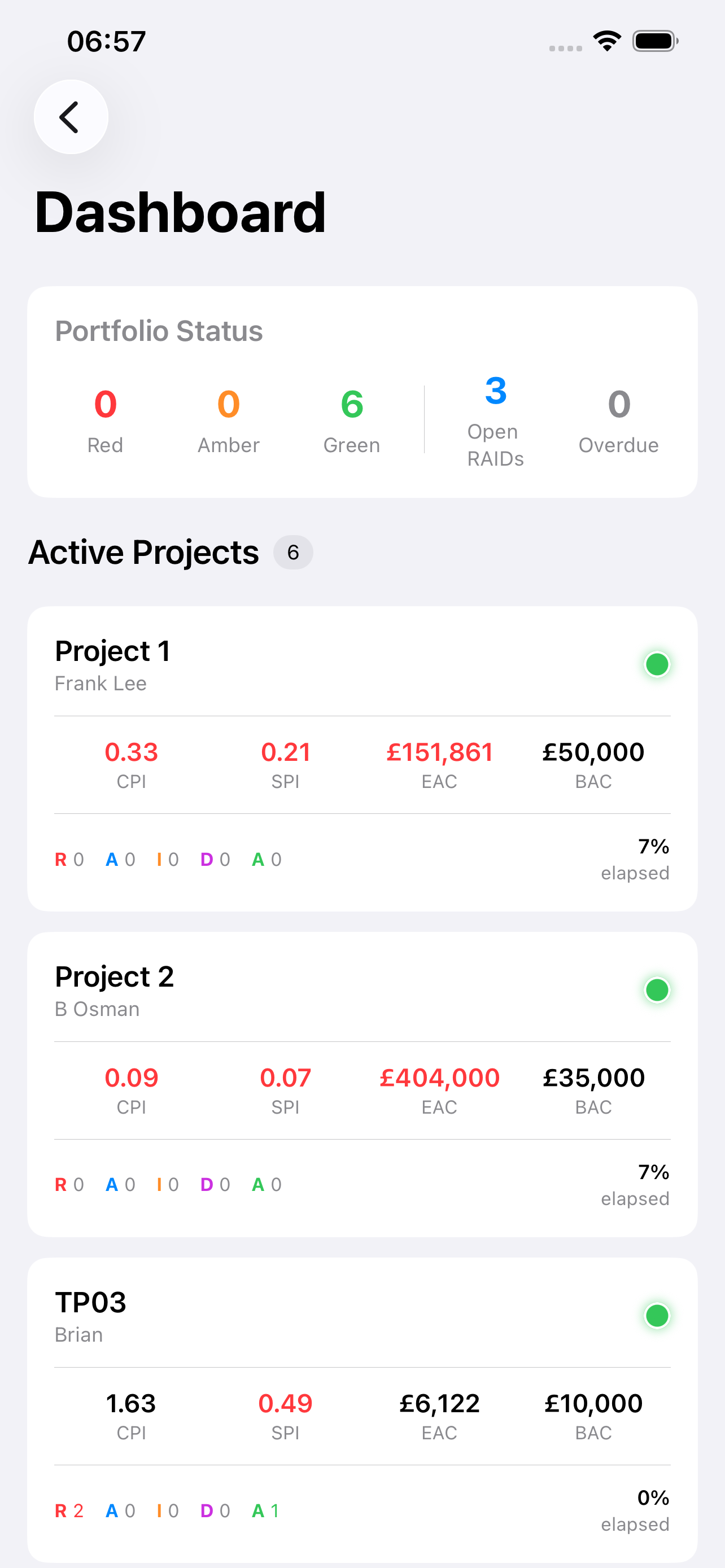Open the Open RAIDs count
The width and height of the screenshot is (725, 1568).
coord(496,391)
